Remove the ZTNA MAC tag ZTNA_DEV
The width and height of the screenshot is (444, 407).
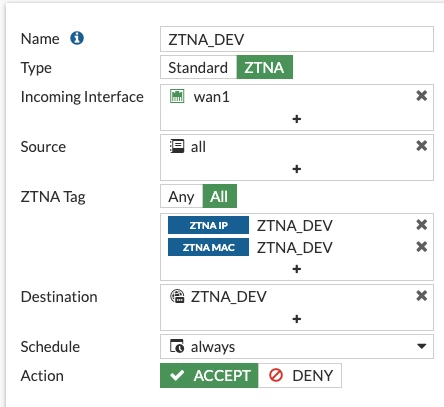click(x=422, y=247)
